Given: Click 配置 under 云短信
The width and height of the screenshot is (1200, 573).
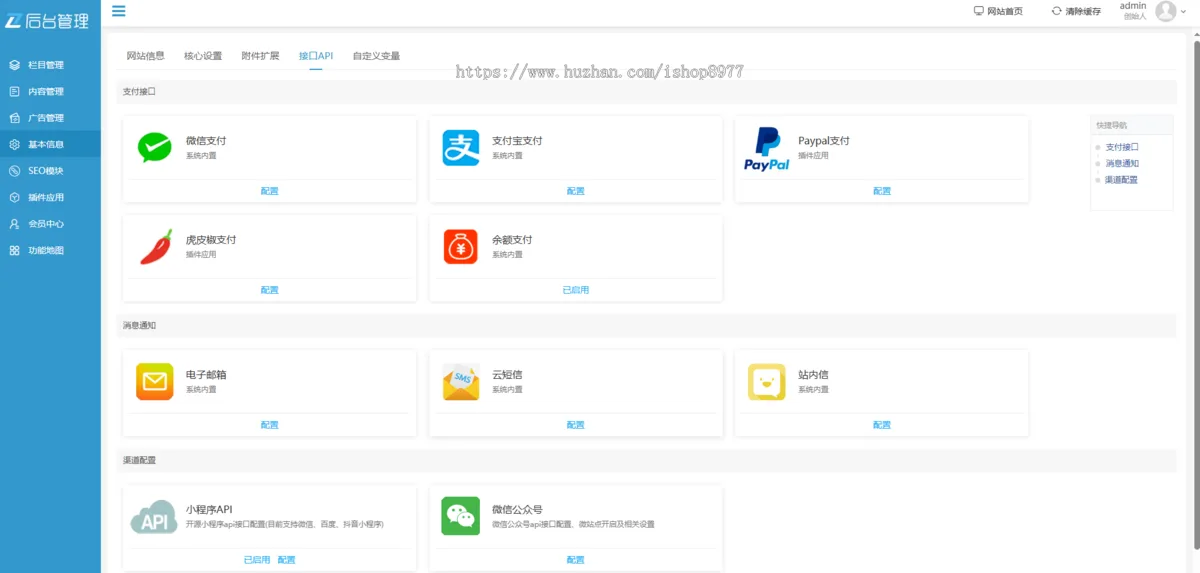Looking at the screenshot, I should pos(575,425).
